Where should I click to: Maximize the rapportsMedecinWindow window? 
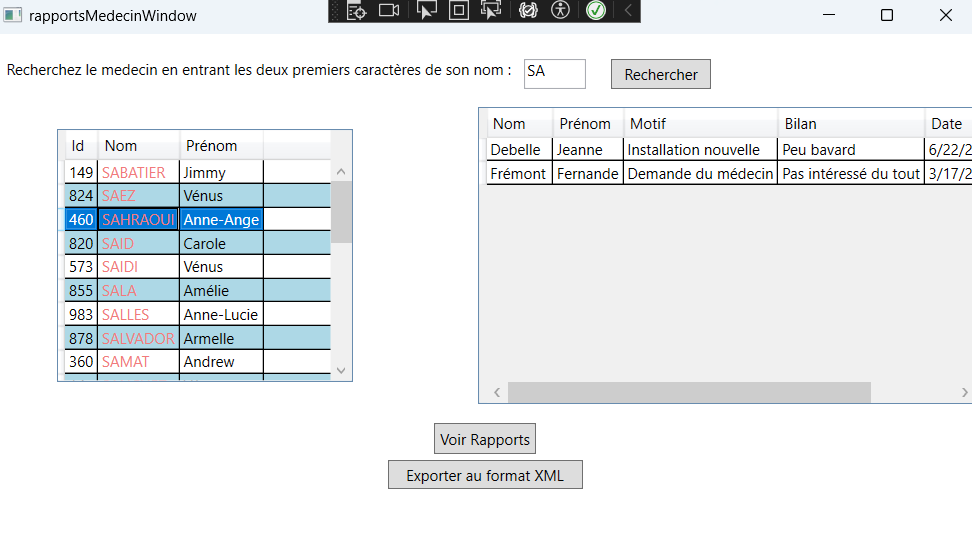click(x=886, y=15)
